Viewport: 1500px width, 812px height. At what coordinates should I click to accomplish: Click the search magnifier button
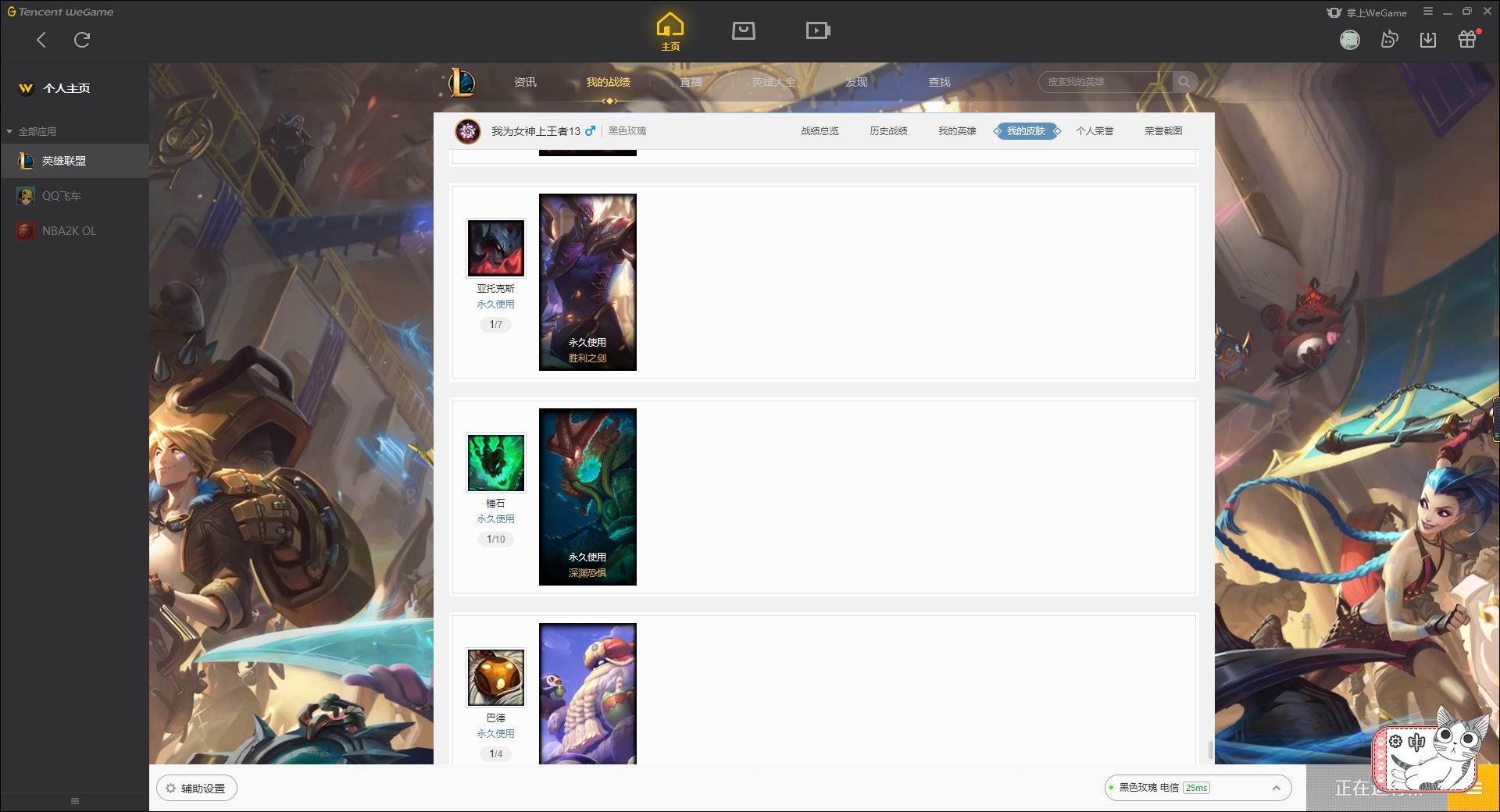click(x=1184, y=82)
